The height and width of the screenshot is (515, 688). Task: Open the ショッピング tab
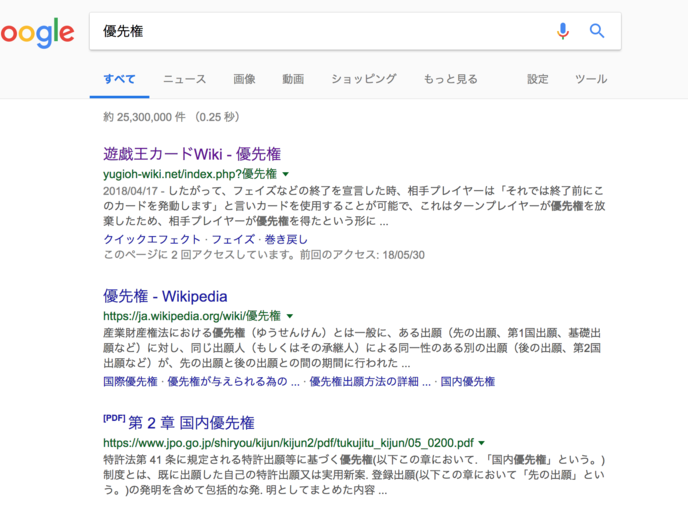(363, 79)
